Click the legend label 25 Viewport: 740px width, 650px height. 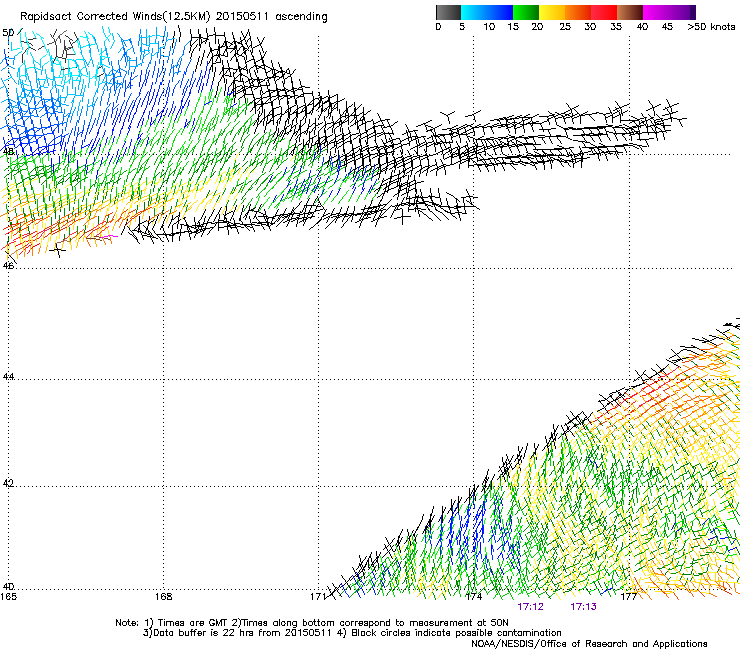click(x=565, y=27)
